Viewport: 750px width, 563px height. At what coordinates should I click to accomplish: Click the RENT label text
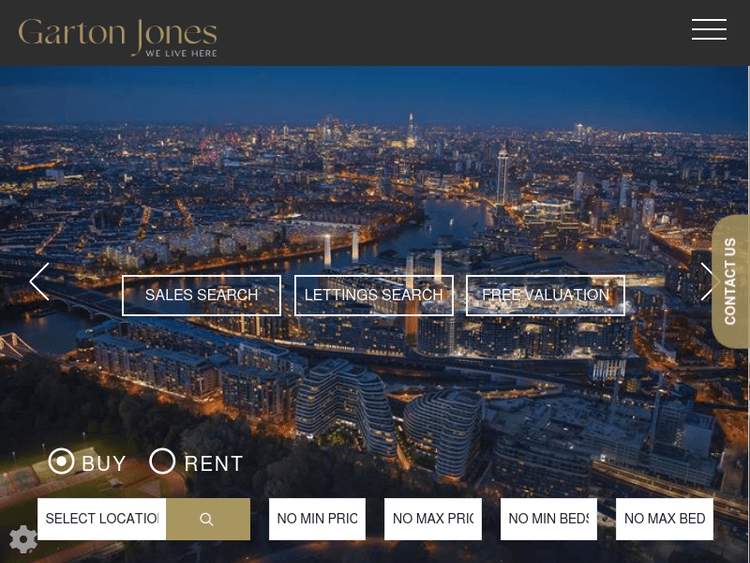[x=213, y=464]
